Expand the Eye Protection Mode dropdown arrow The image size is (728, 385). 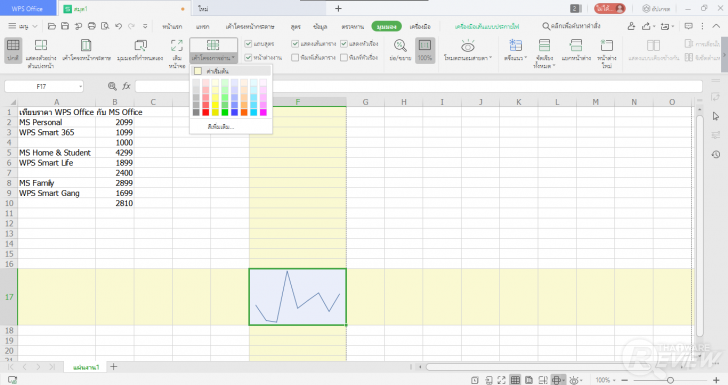pos(491,58)
